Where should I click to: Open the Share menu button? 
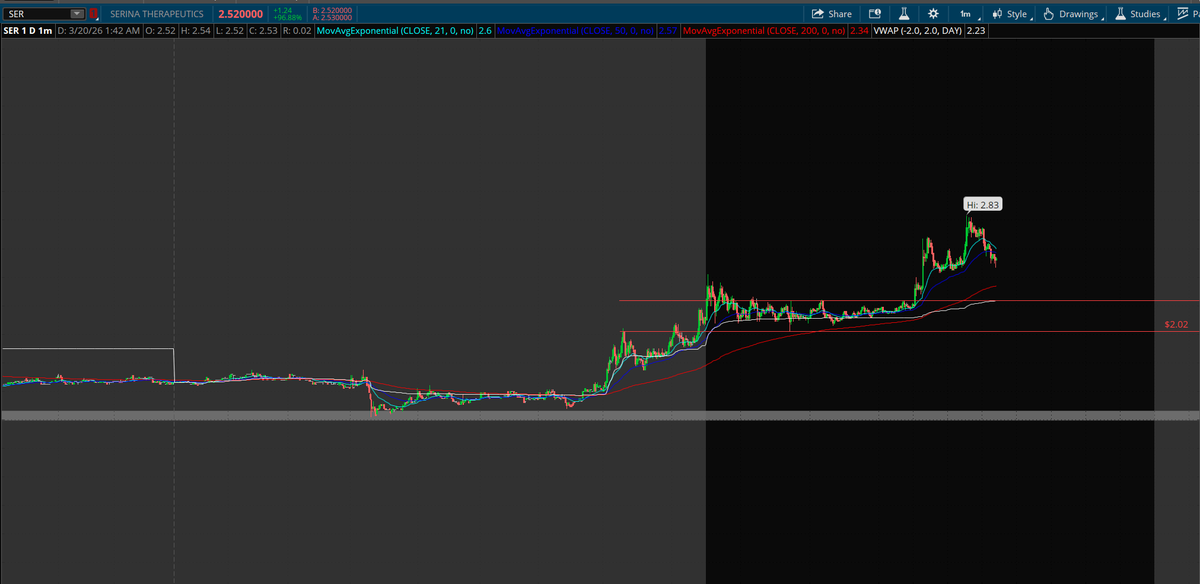click(x=831, y=14)
